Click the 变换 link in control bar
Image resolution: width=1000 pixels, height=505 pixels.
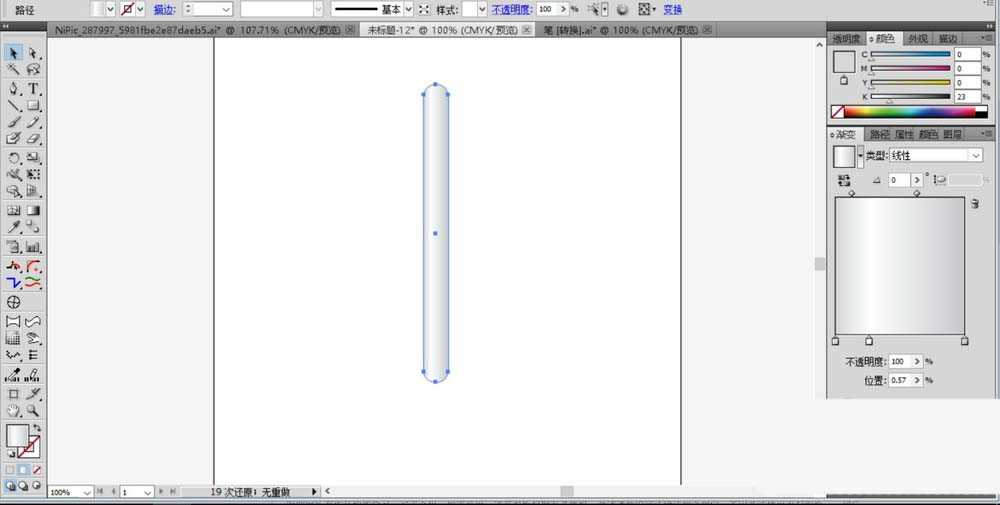[x=673, y=9]
